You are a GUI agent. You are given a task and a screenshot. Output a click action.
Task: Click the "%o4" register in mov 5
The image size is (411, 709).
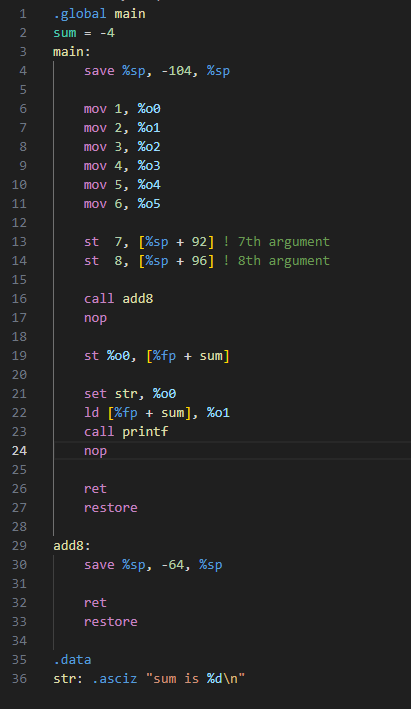149,185
